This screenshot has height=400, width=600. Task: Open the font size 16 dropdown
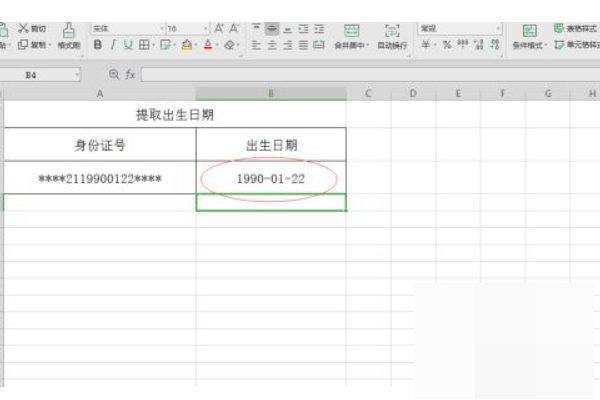(206, 28)
